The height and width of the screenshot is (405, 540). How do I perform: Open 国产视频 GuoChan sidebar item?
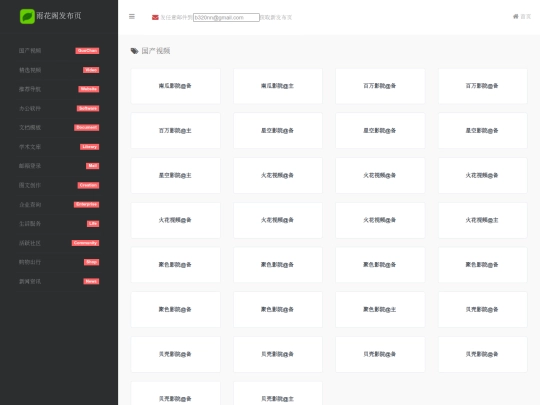pos(59,51)
